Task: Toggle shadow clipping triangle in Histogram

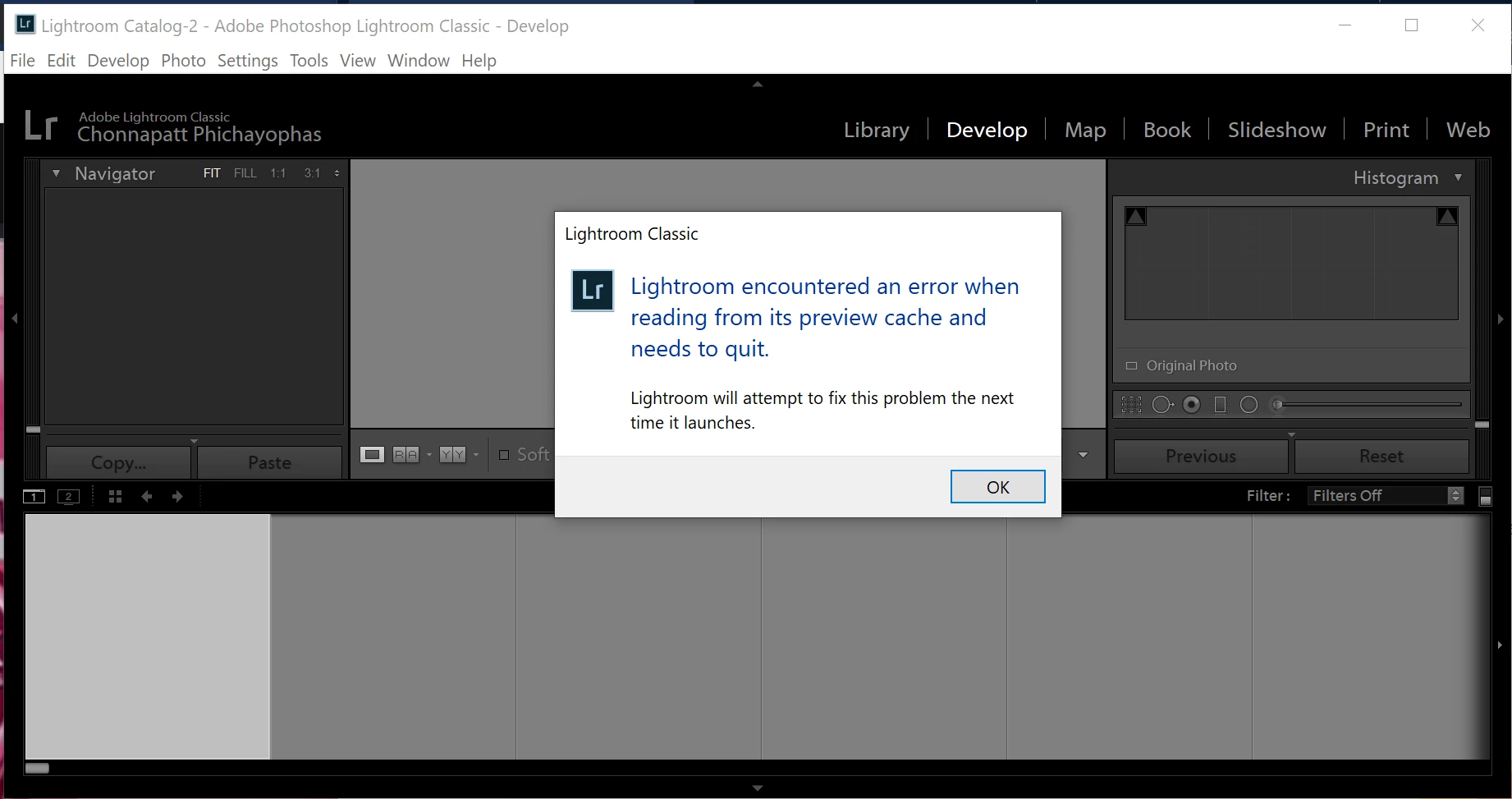Action: 1136,217
